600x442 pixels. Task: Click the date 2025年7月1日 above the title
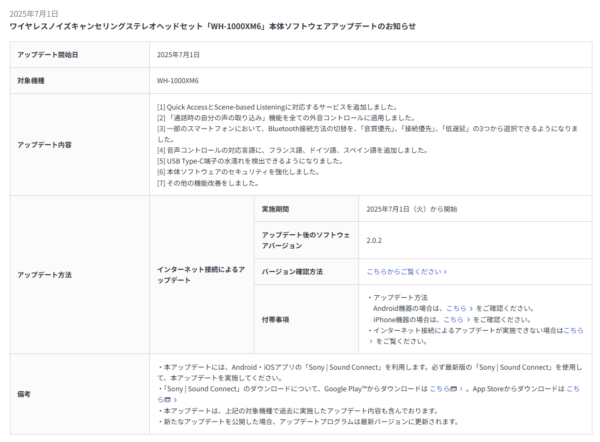pyautogui.click(x=34, y=14)
